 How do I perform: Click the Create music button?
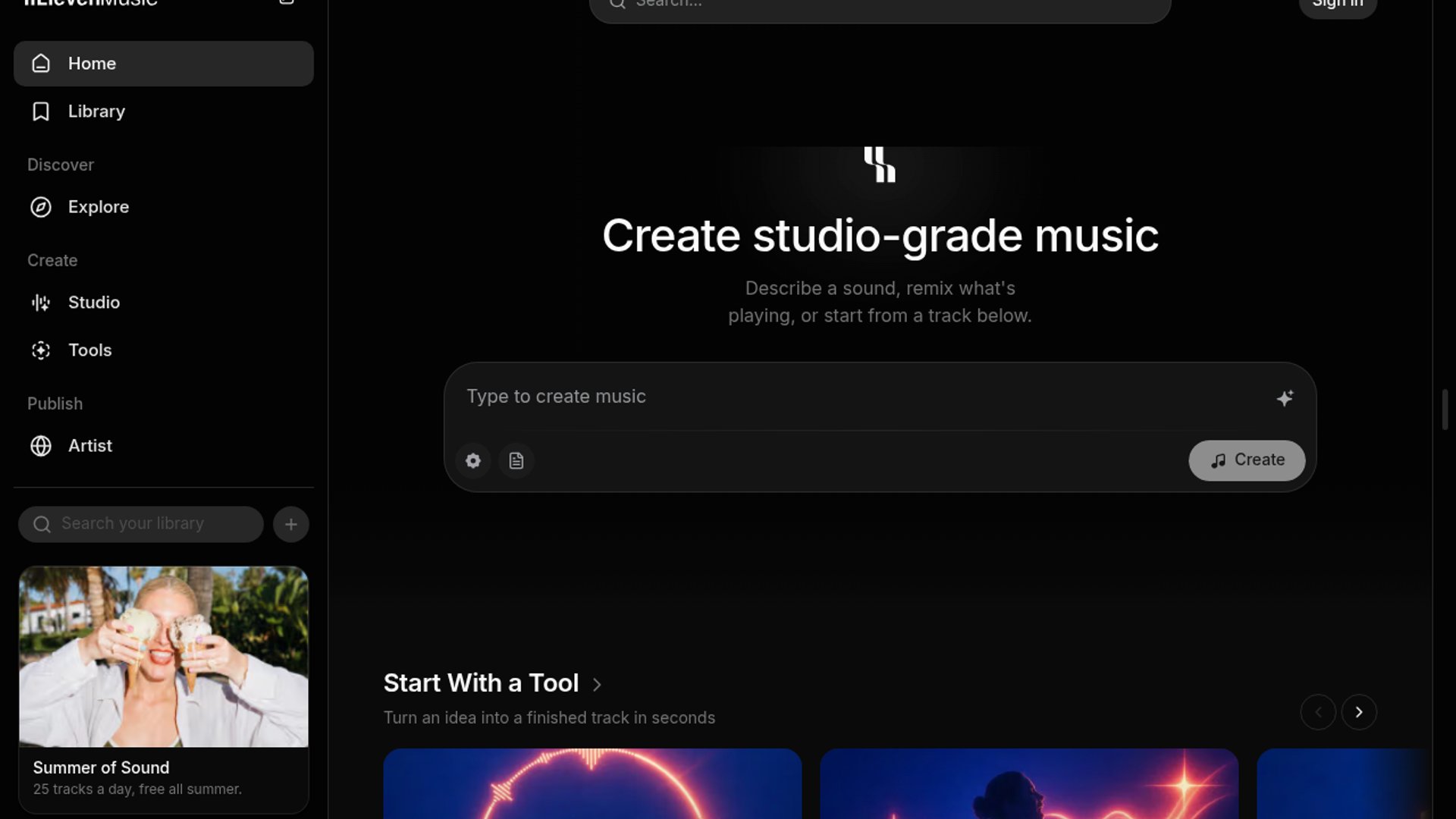click(x=1247, y=460)
